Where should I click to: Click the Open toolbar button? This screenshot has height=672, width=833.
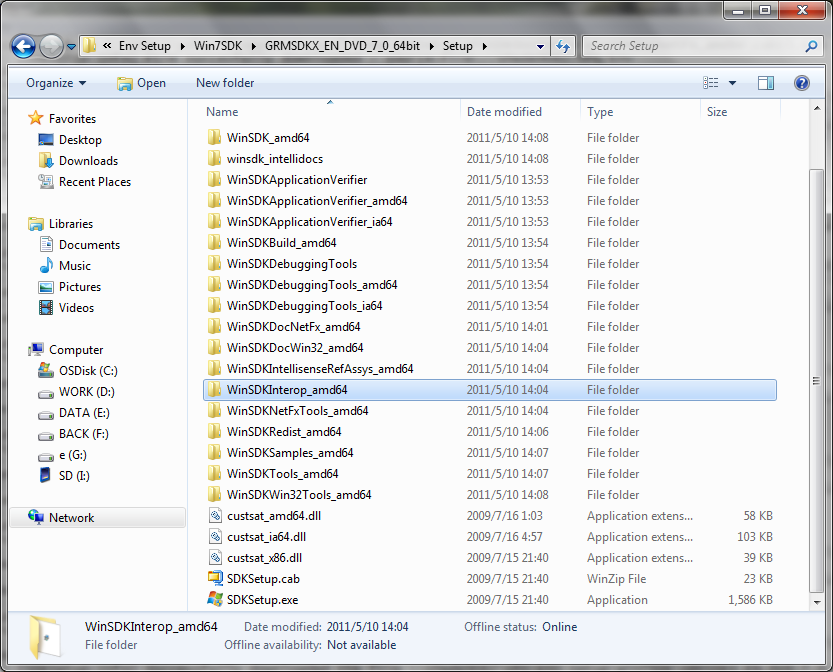point(141,83)
